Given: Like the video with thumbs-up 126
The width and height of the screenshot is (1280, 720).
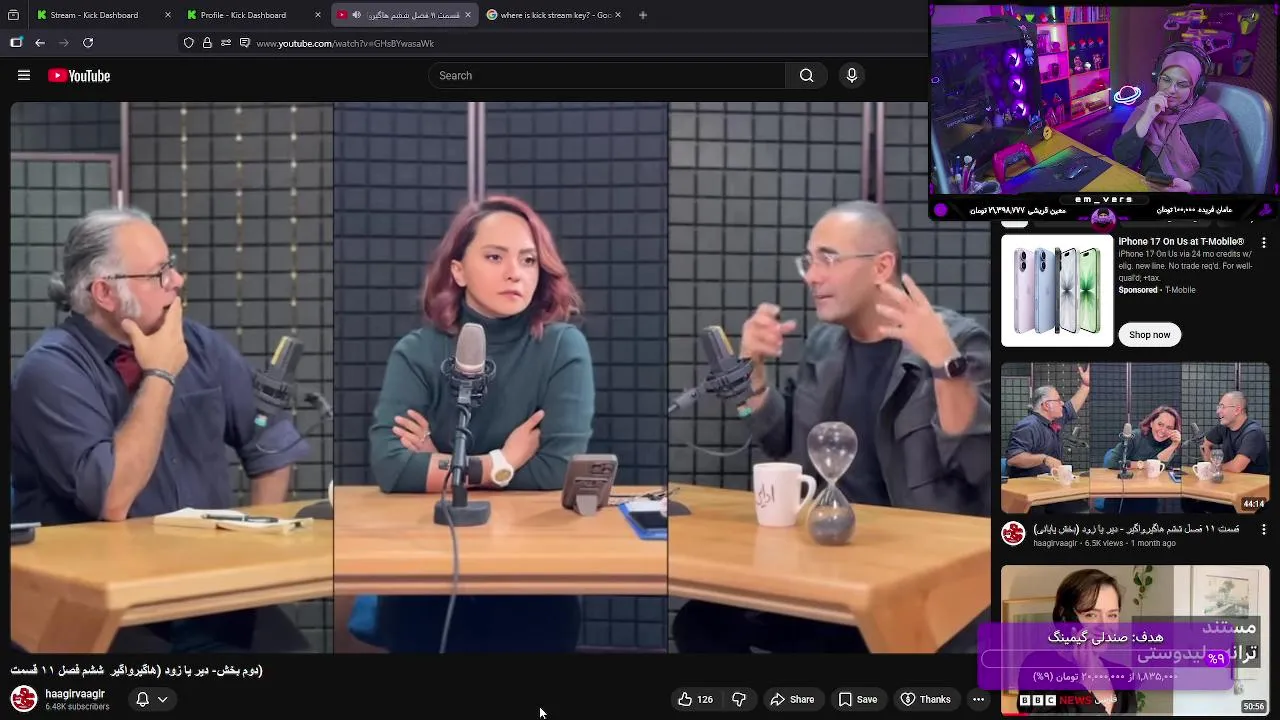Looking at the screenshot, I should pyautogui.click(x=695, y=699).
